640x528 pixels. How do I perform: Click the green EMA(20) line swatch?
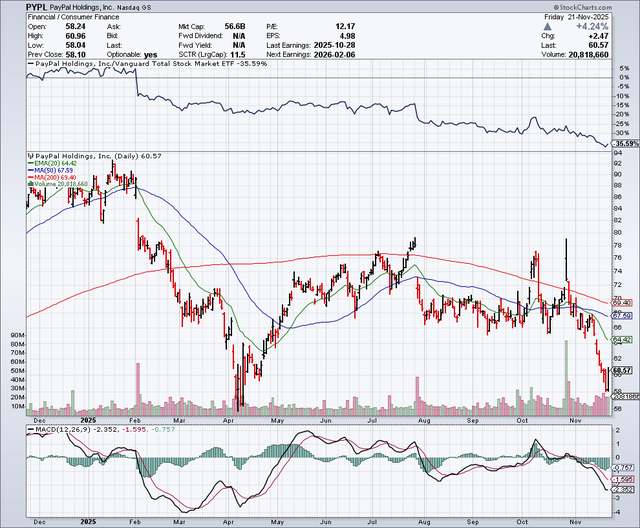tap(31, 163)
